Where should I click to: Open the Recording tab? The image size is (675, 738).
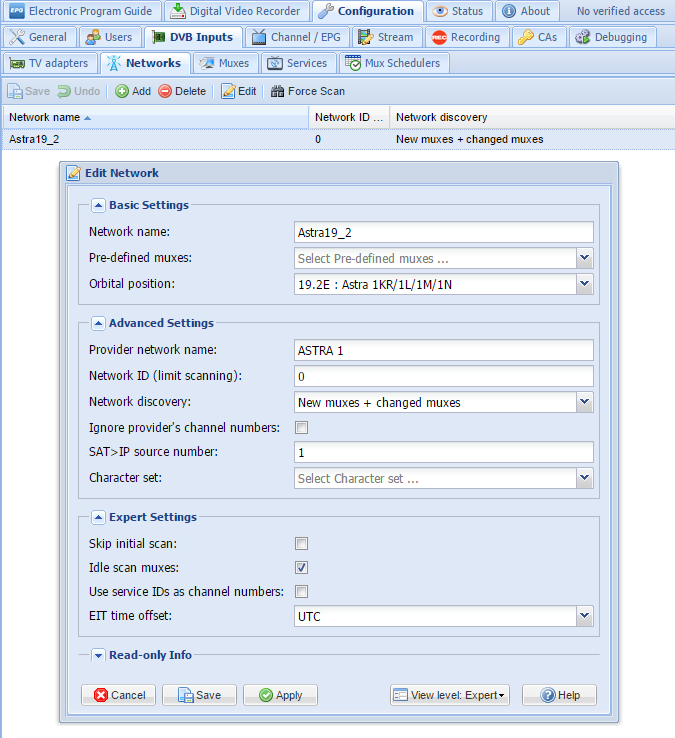466,37
